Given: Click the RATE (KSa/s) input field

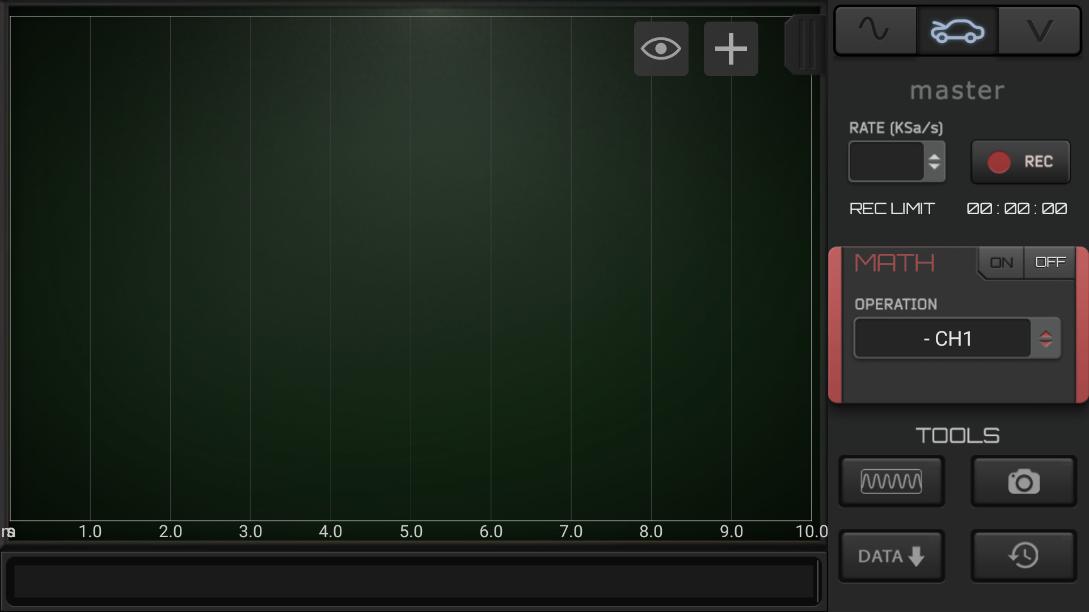Looking at the screenshot, I should 886,161.
